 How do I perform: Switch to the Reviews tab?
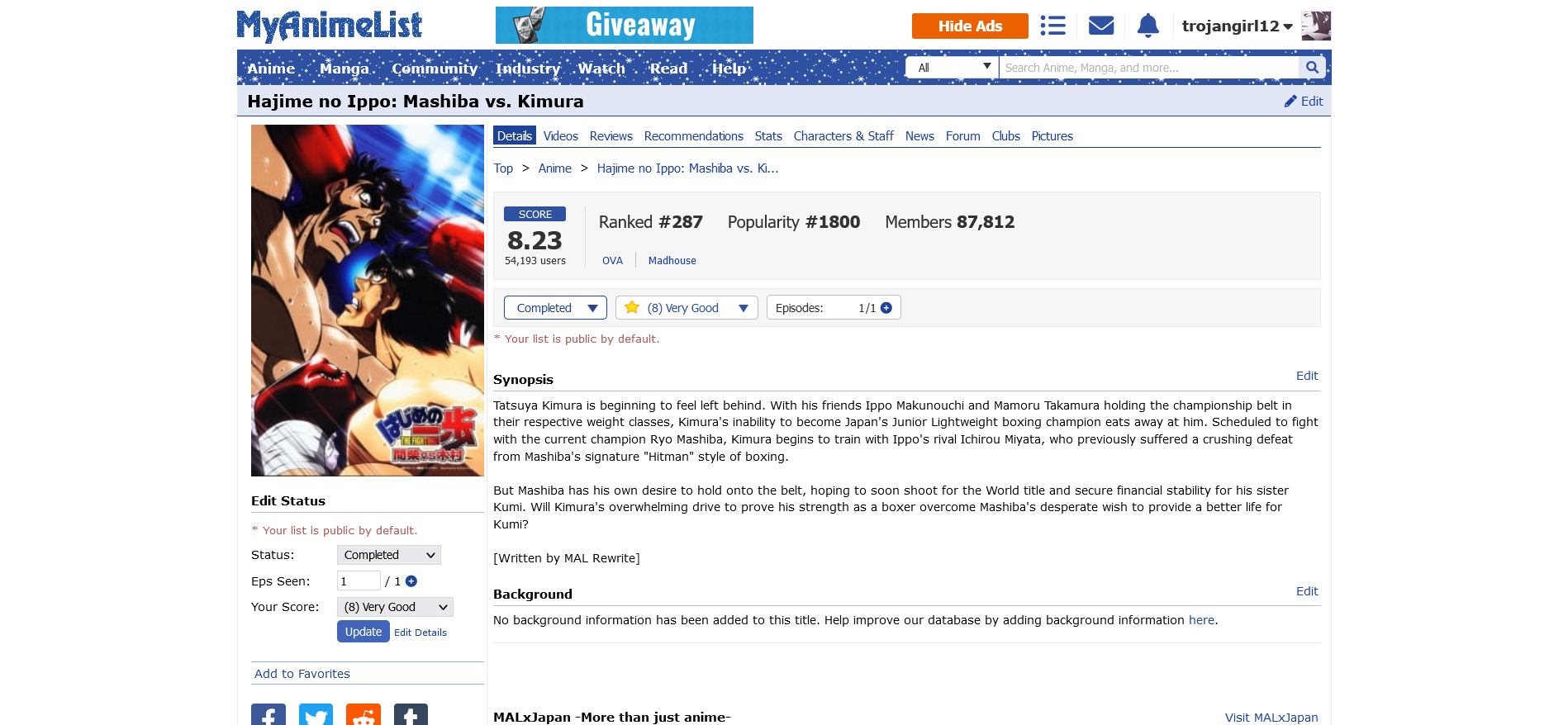pyautogui.click(x=611, y=136)
